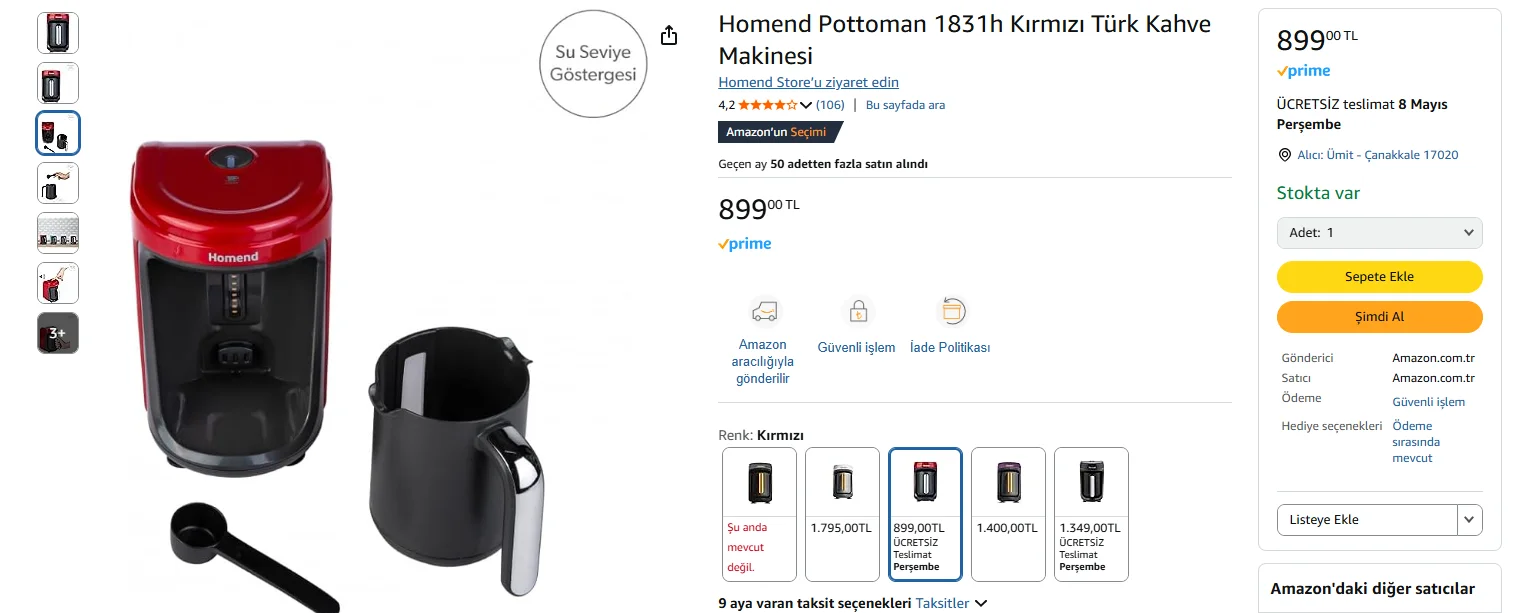Image resolution: width=1517 pixels, height=613 pixels.
Task: Choose the purple 1.400,00TL color option
Action: (1008, 514)
